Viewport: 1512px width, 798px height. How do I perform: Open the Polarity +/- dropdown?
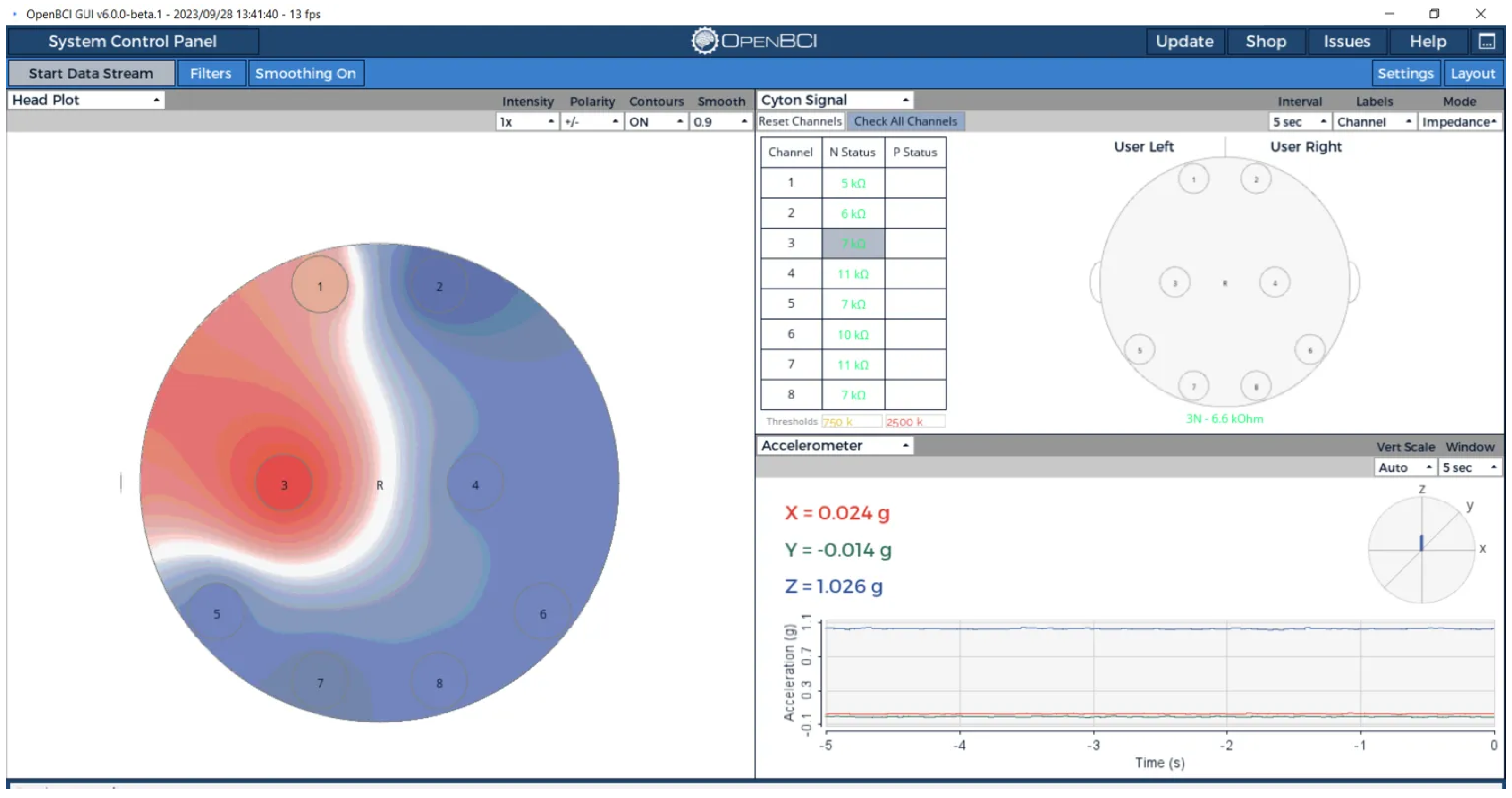pos(591,121)
